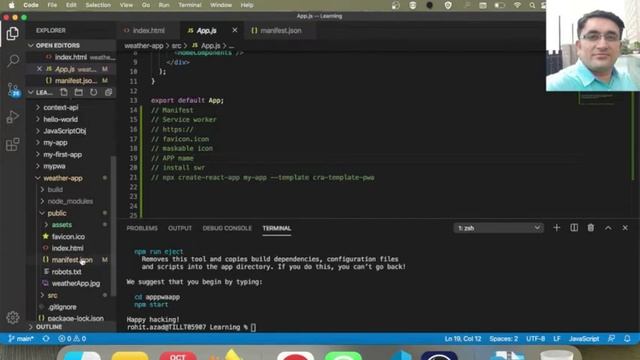Click the weather-app breadcrumb
This screenshot has width=640, height=360.
pos(144,46)
